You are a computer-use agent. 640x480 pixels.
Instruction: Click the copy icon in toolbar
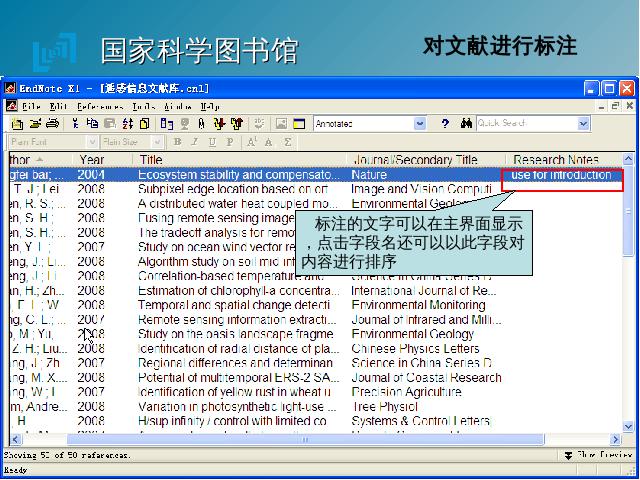(92, 124)
